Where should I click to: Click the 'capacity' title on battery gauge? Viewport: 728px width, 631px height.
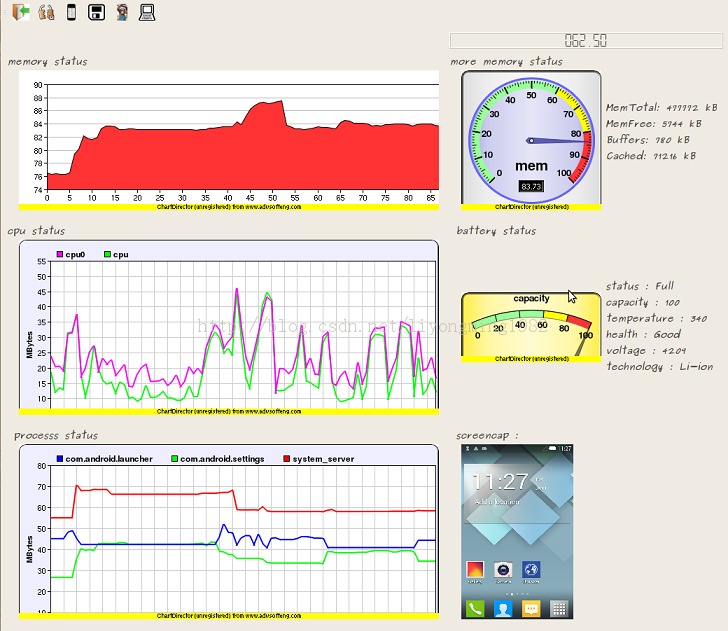pyautogui.click(x=531, y=299)
